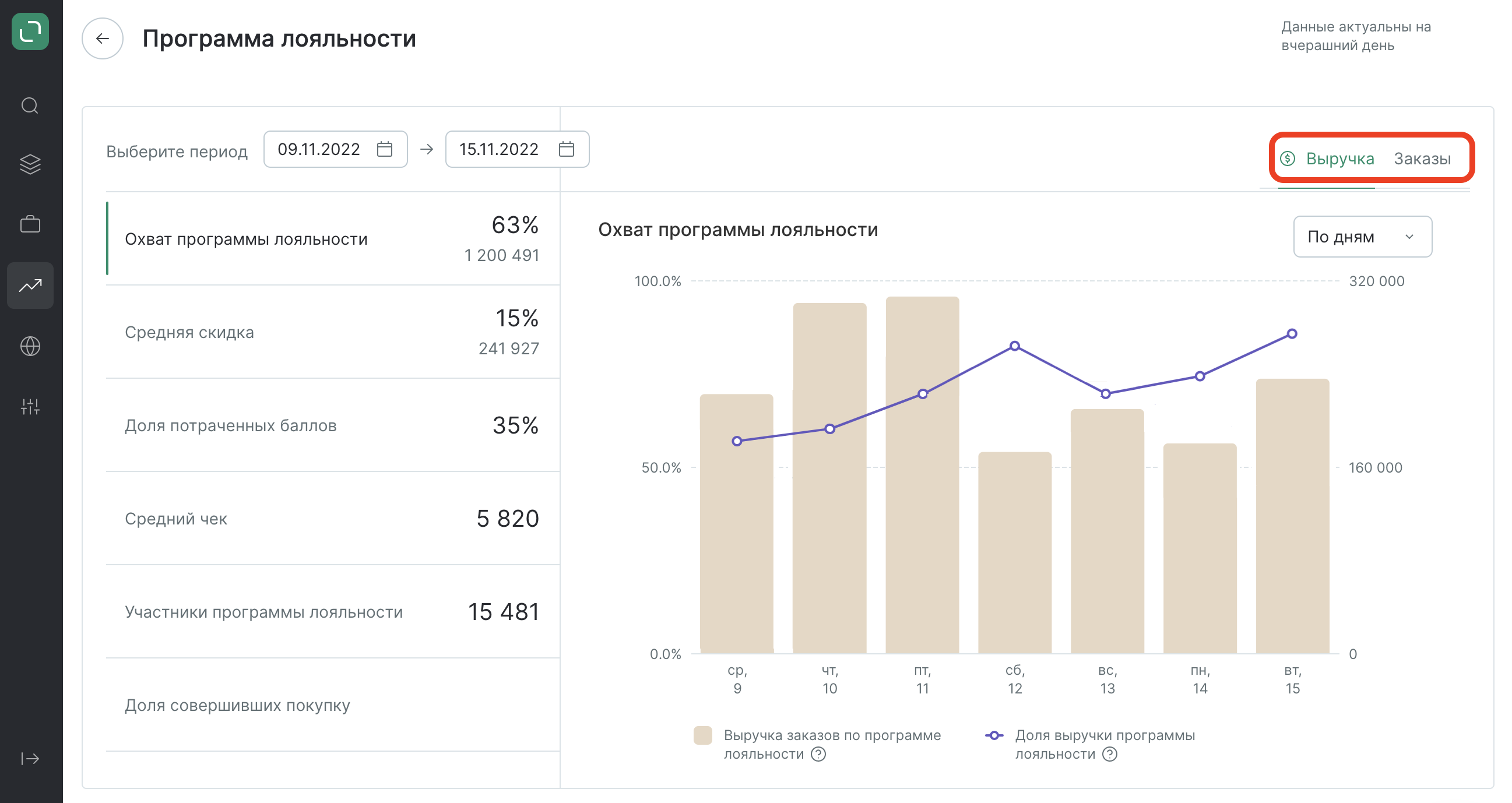Open the По дням dropdown
Screen dimensions: 1512x803
coord(1363,237)
